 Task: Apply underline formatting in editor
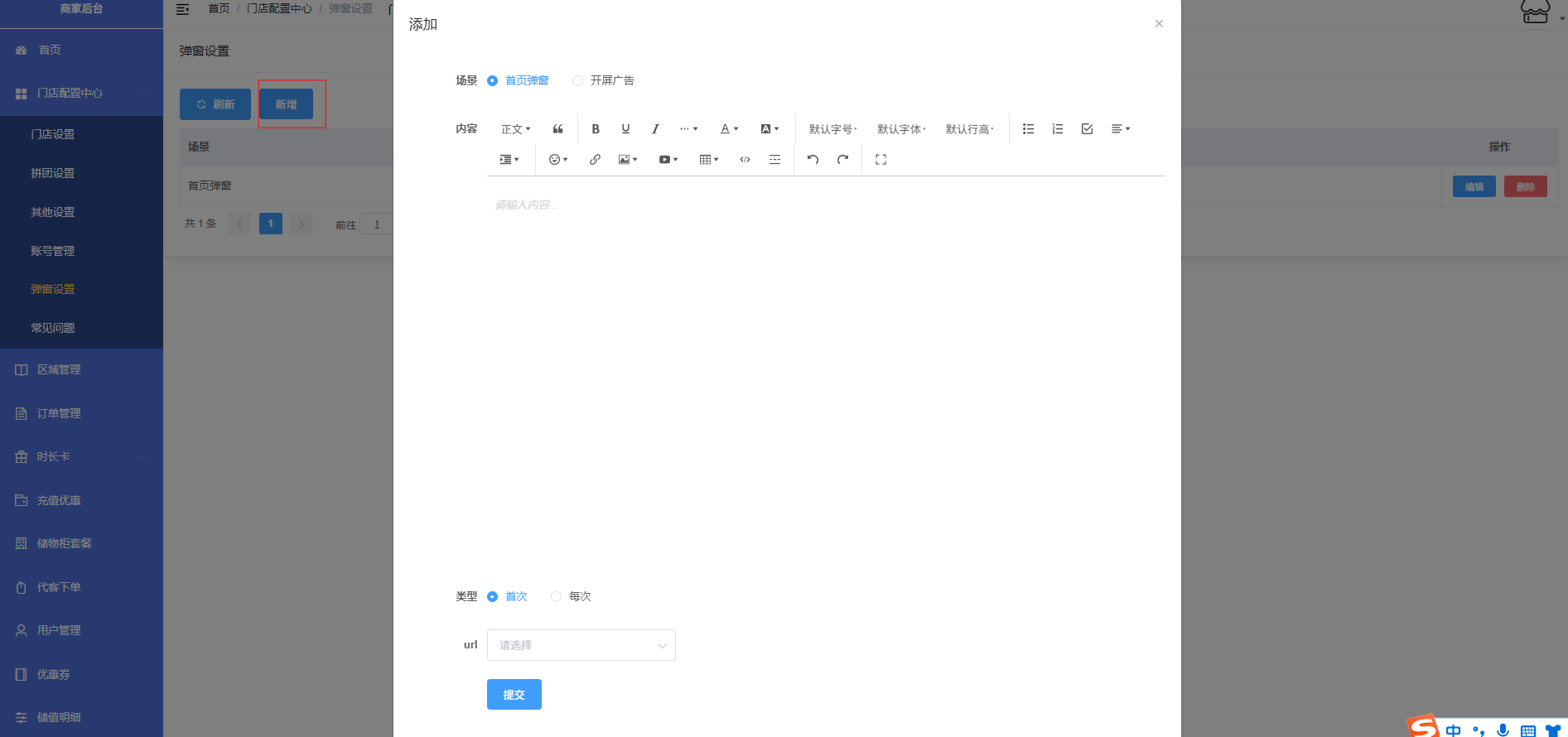(x=625, y=129)
